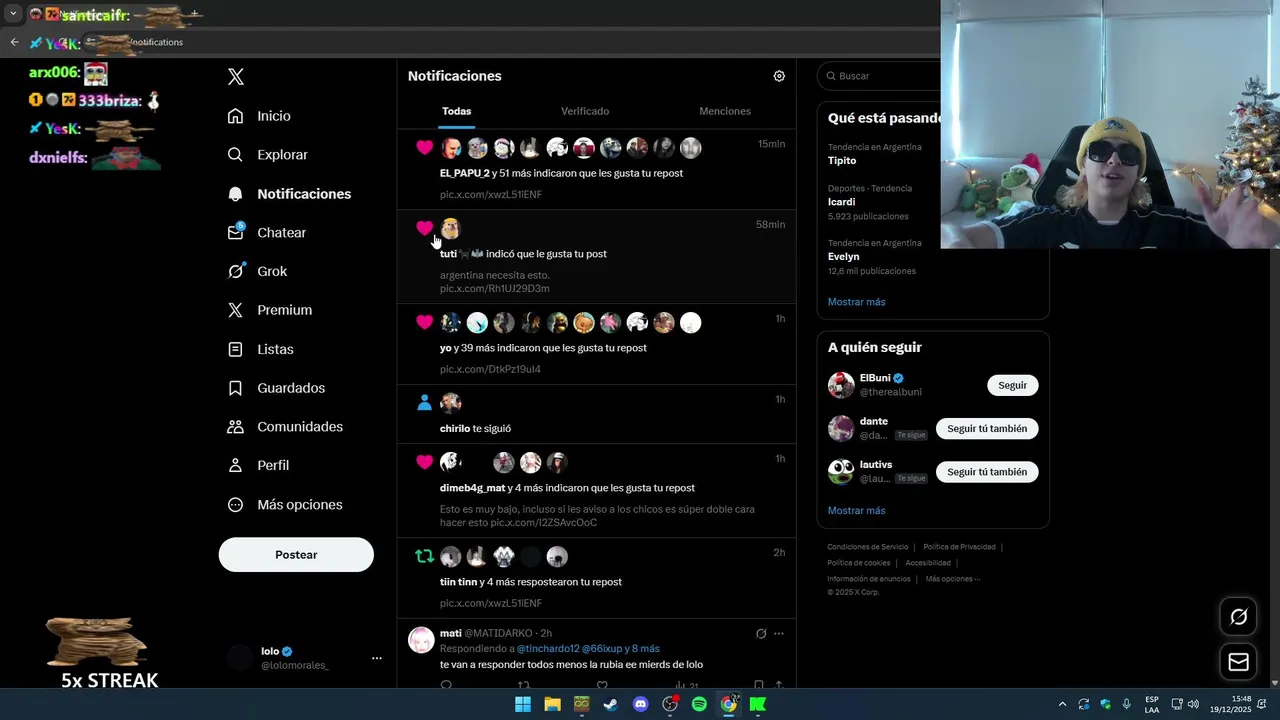Open Premium in the sidebar
Viewport: 1280px width, 720px height.
tap(269, 310)
